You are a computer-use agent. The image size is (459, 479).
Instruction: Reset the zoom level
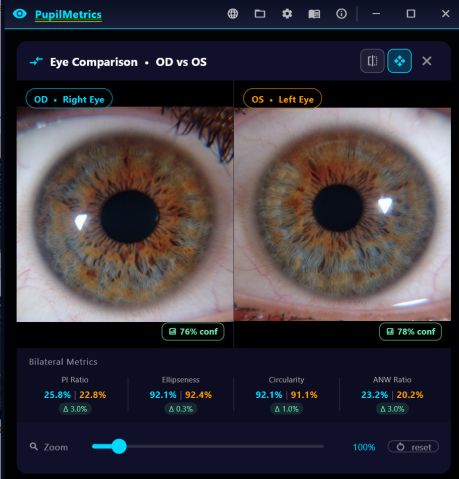pos(413,447)
